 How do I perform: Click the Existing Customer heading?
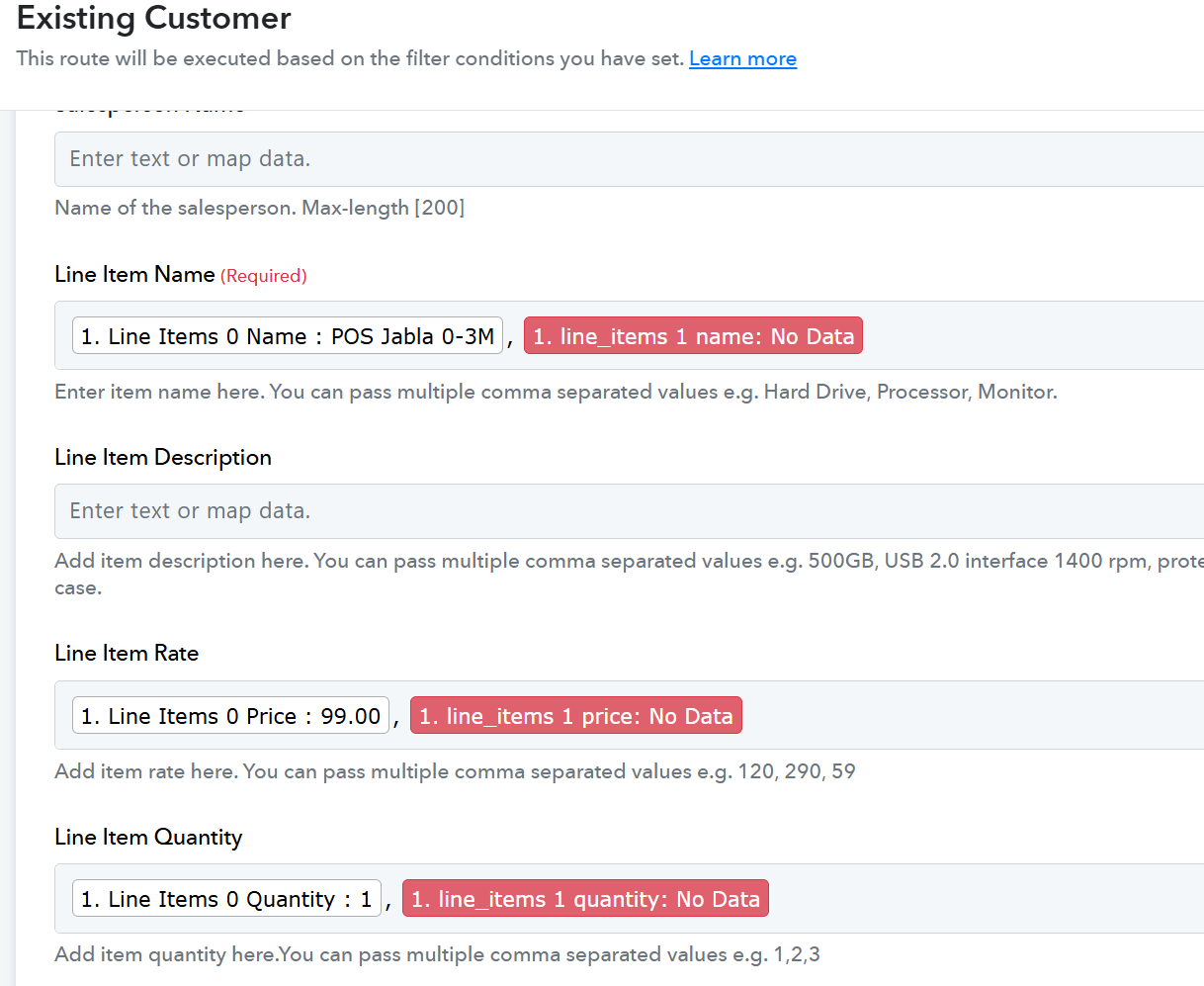point(154,18)
